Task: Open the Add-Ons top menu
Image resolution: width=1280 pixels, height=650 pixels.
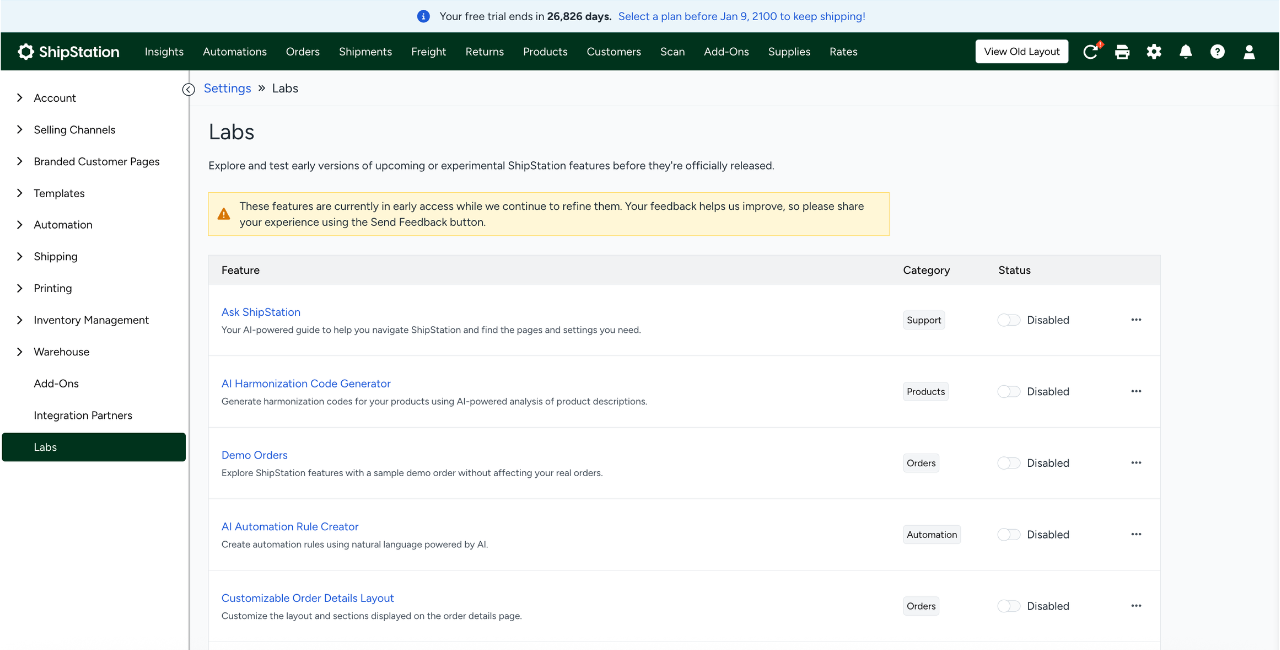Action: [x=726, y=52]
